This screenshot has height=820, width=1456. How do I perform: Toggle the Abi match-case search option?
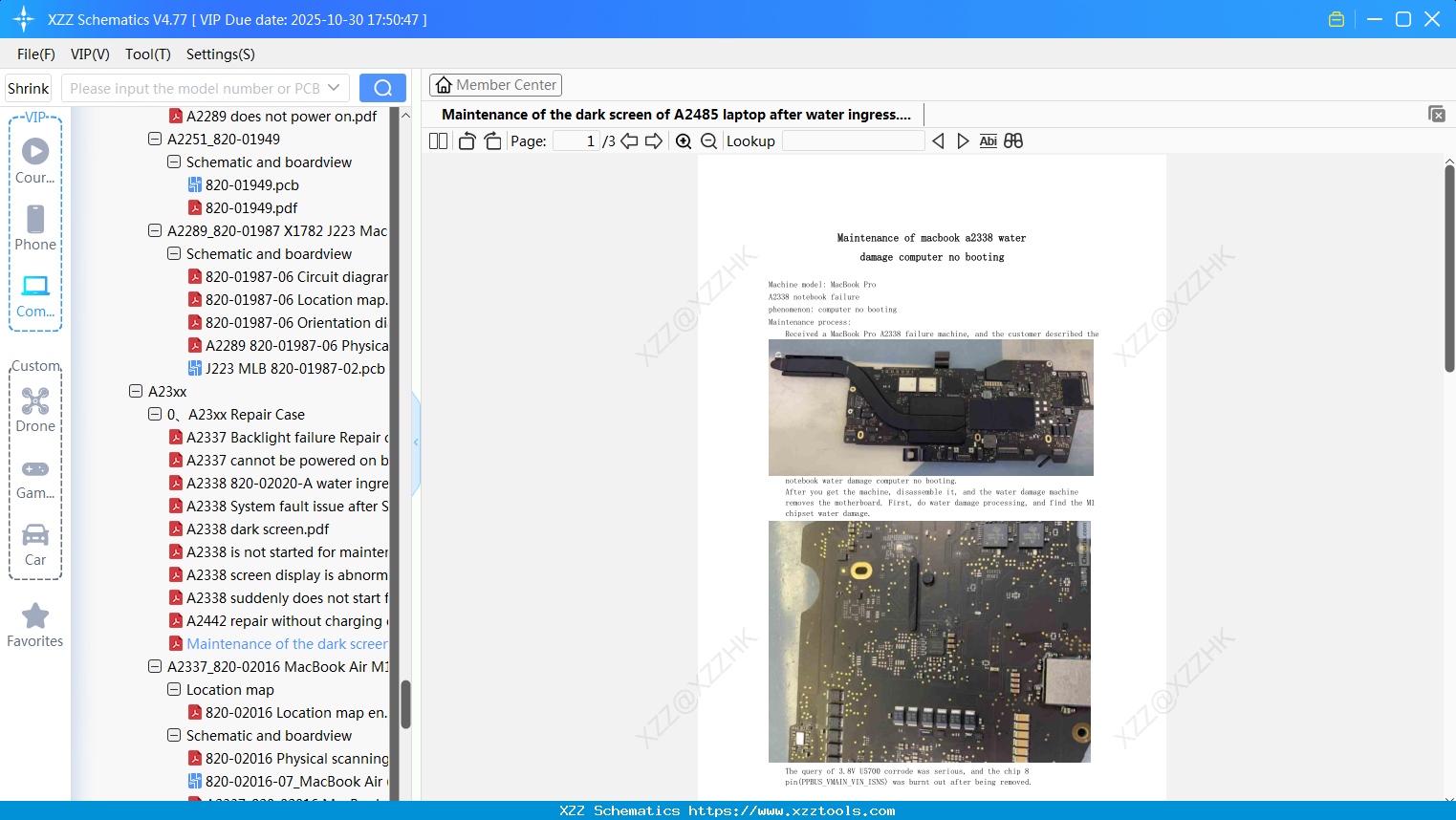tap(989, 141)
